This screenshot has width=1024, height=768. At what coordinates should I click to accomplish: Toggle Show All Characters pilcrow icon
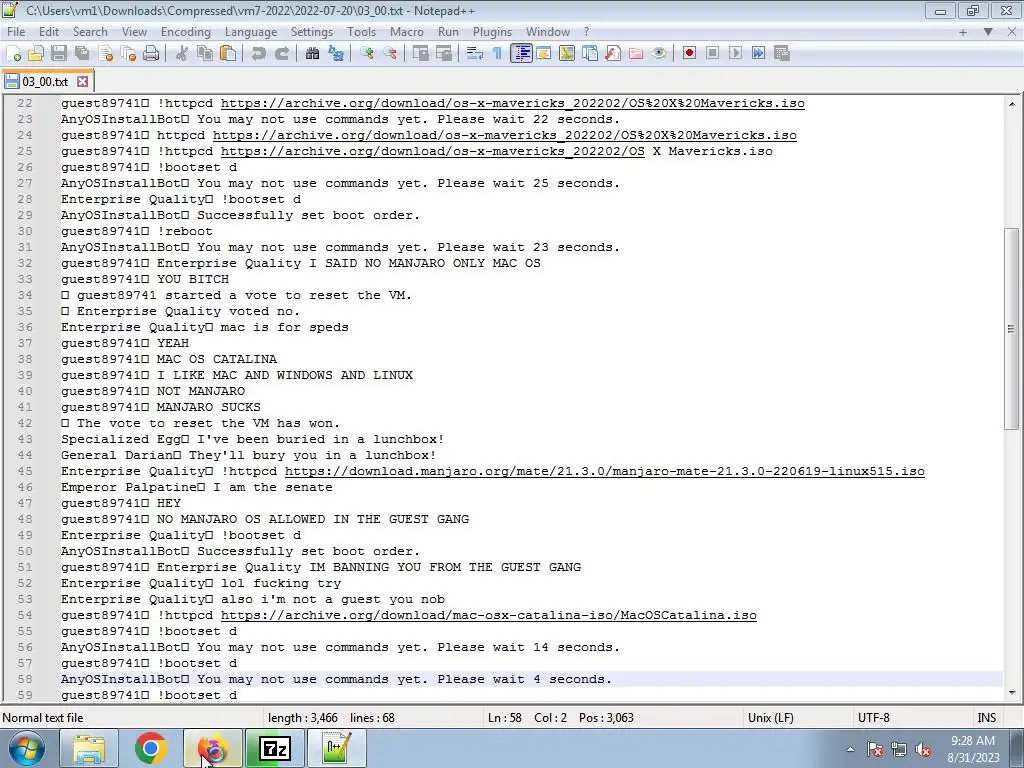[498, 54]
